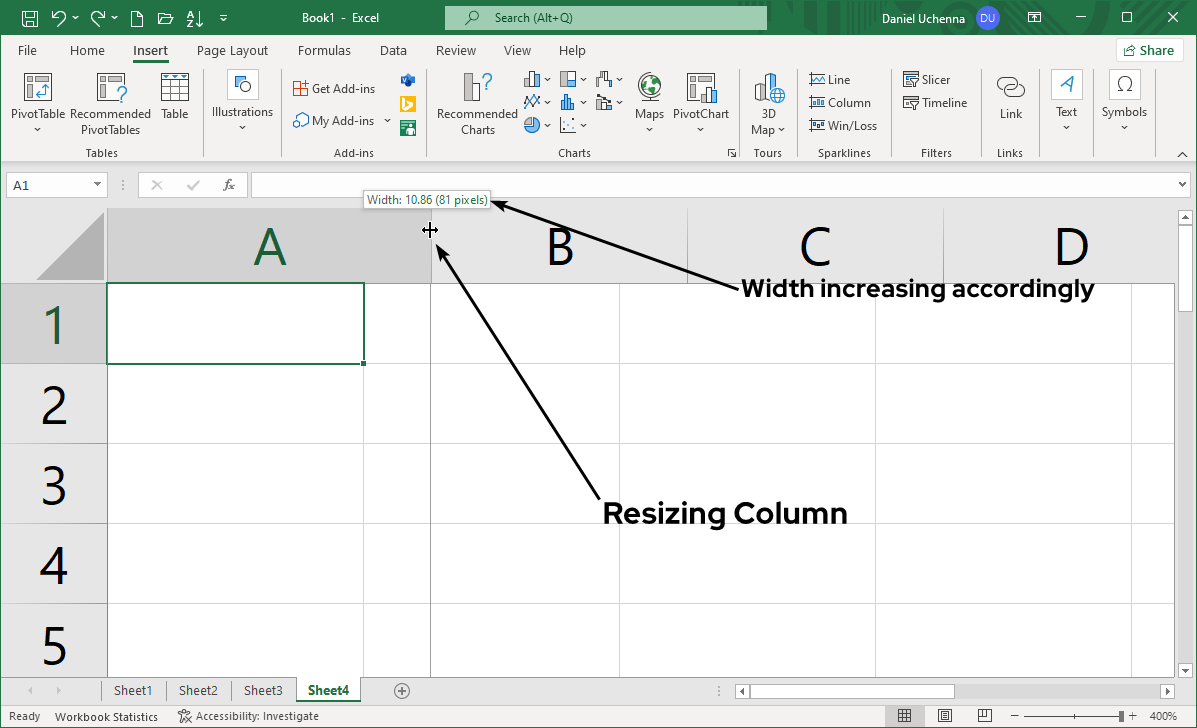Zoom in using the zoom slider plus
The image size is (1197, 728).
point(1133,716)
